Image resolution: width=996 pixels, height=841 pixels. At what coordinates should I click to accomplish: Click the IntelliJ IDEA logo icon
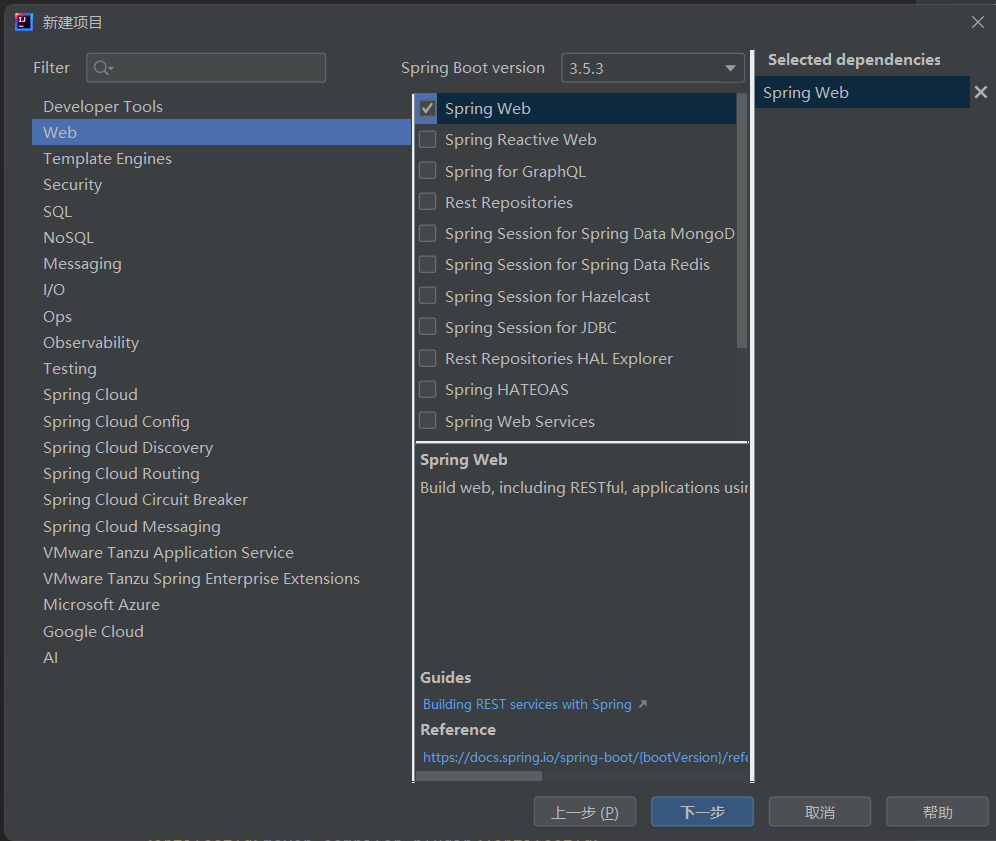(x=24, y=22)
